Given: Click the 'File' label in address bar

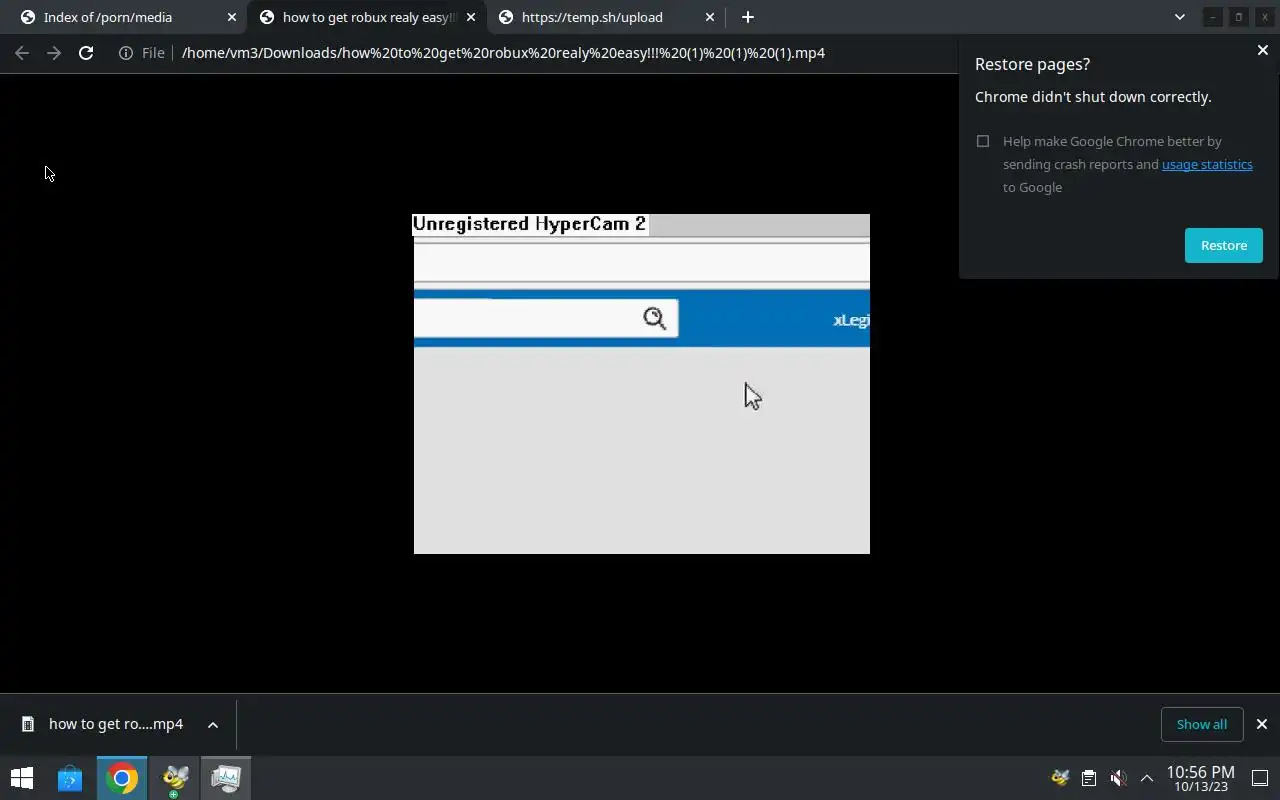Looking at the screenshot, I should [x=153, y=53].
